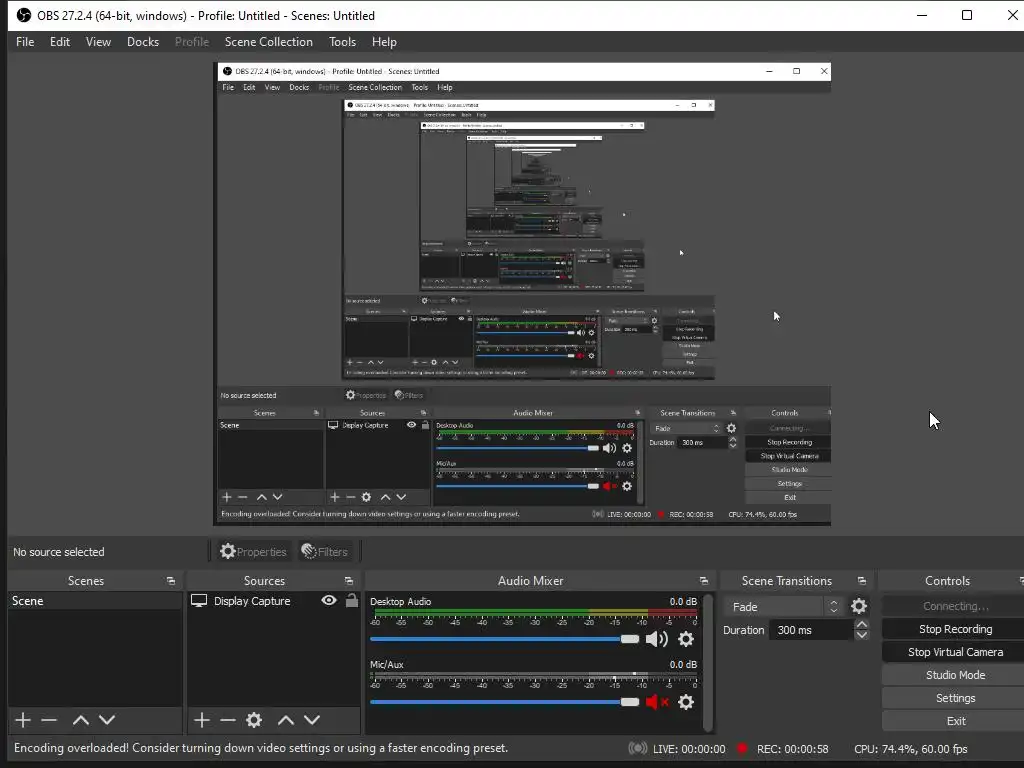Add a new source with plus
This screenshot has height=768, width=1024.
pyautogui.click(x=202, y=720)
